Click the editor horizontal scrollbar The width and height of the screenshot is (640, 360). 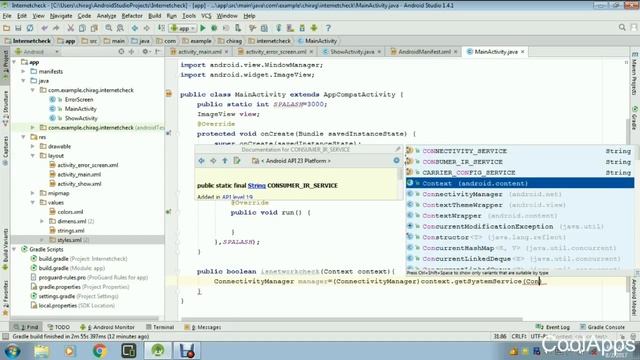point(352,319)
